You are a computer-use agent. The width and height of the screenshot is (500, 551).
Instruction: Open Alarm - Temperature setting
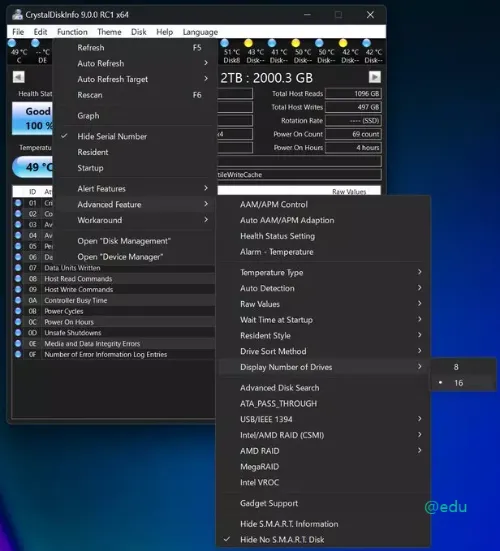click(323, 252)
